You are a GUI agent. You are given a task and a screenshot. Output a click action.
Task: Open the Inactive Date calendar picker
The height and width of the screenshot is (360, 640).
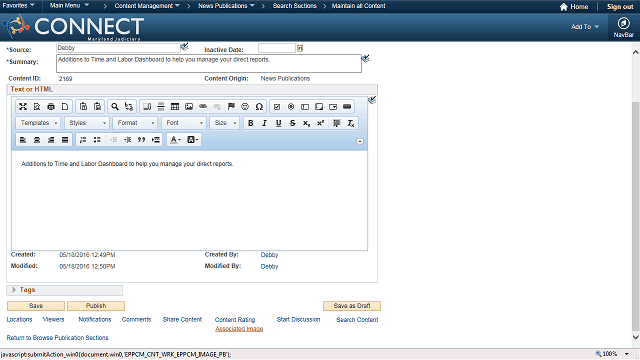(x=300, y=48)
